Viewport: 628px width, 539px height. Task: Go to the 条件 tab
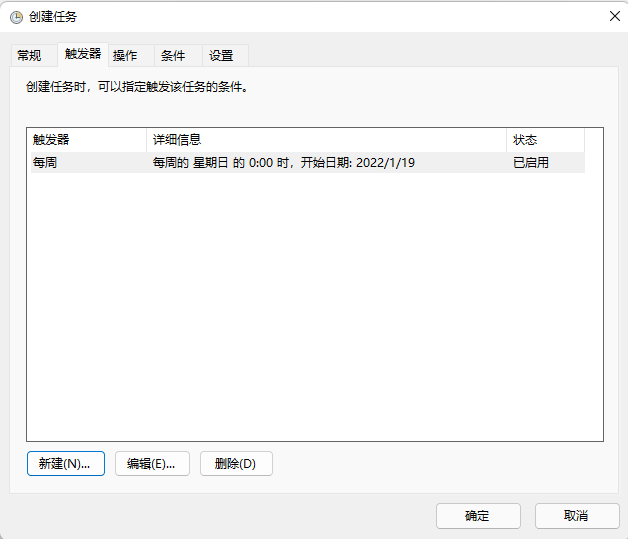coord(173,56)
